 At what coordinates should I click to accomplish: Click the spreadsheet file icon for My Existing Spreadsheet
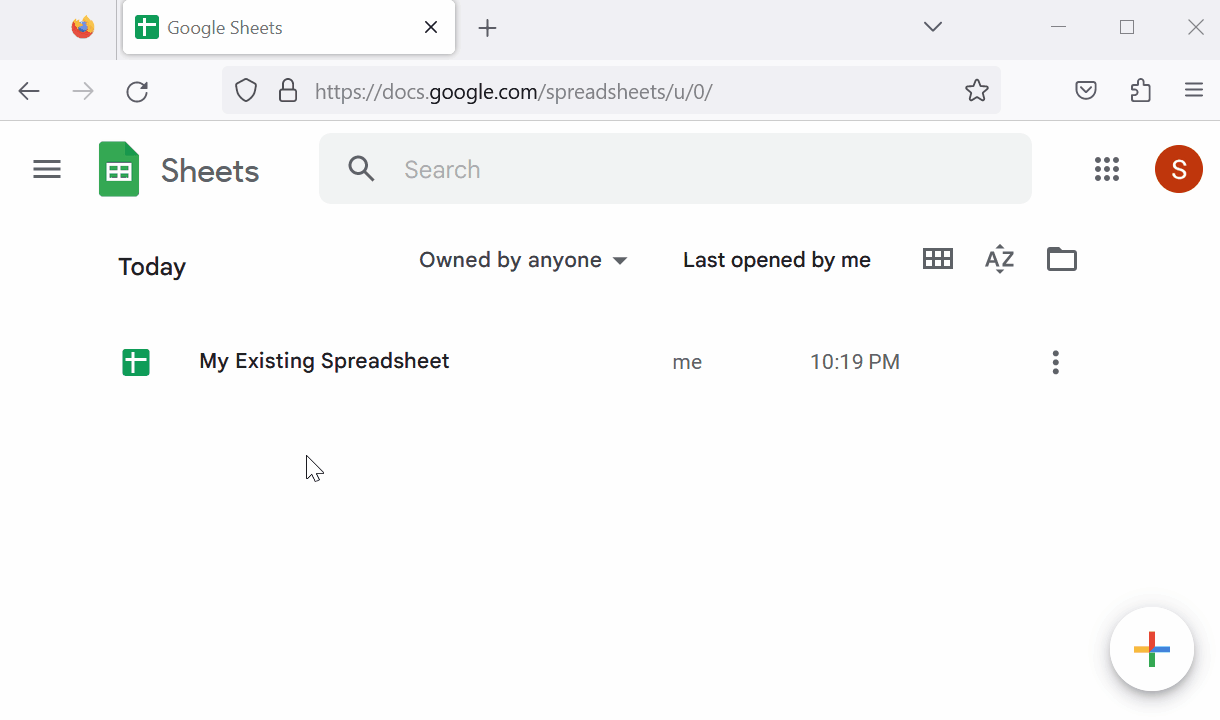coord(136,362)
